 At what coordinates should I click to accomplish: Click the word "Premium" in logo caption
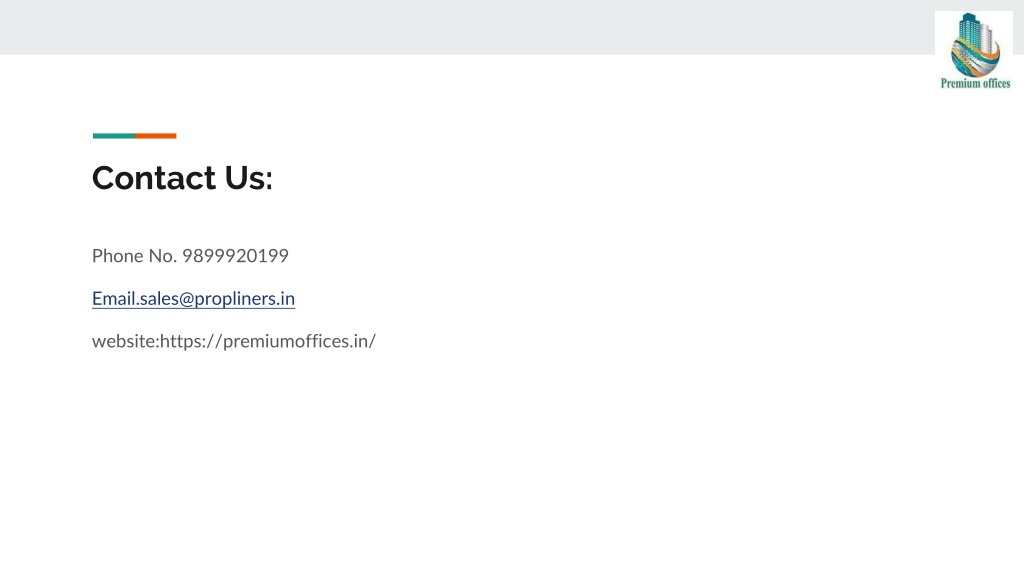coord(960,83)
